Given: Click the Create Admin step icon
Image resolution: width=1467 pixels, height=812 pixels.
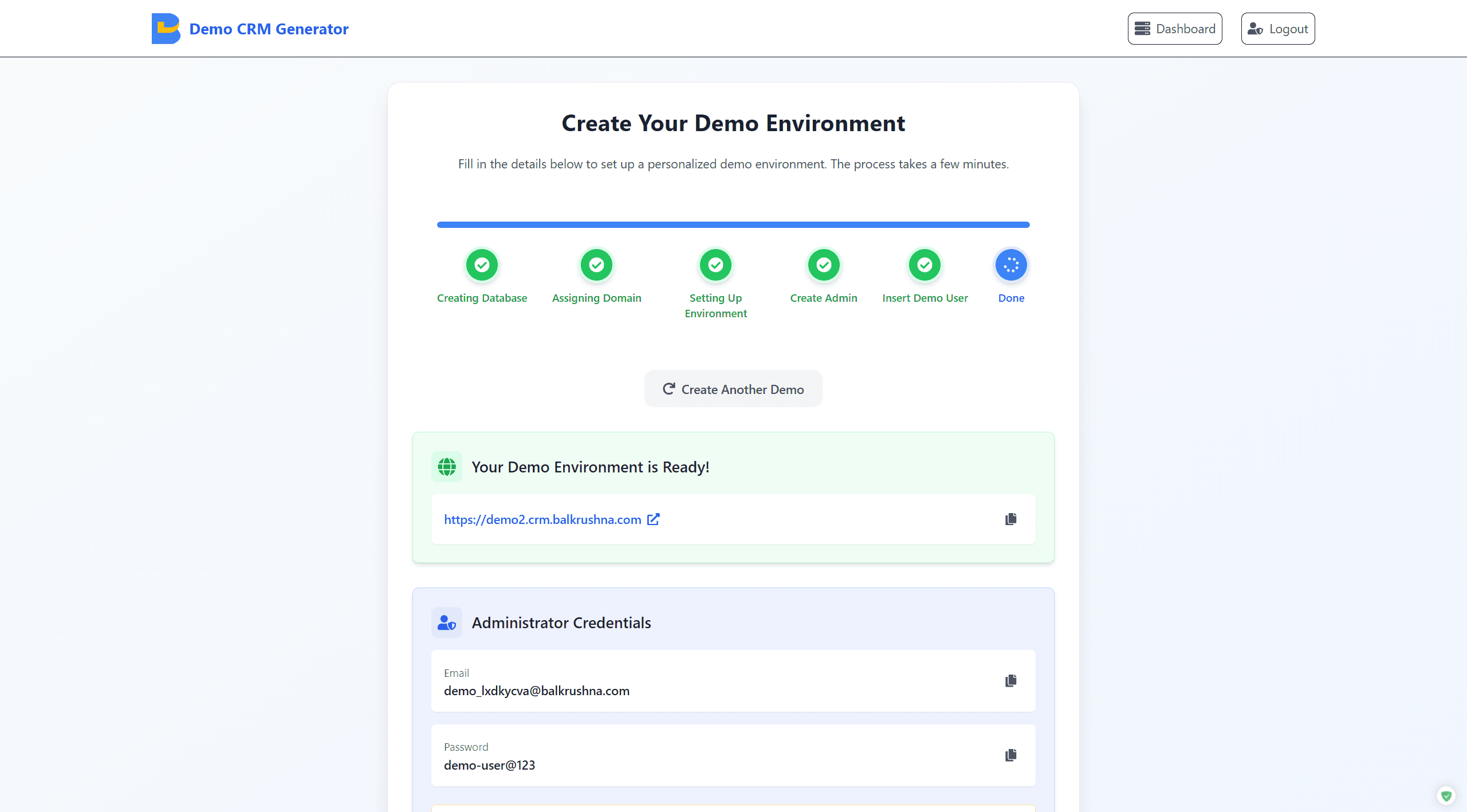Looking at the screenshot, I should [823, 265].
